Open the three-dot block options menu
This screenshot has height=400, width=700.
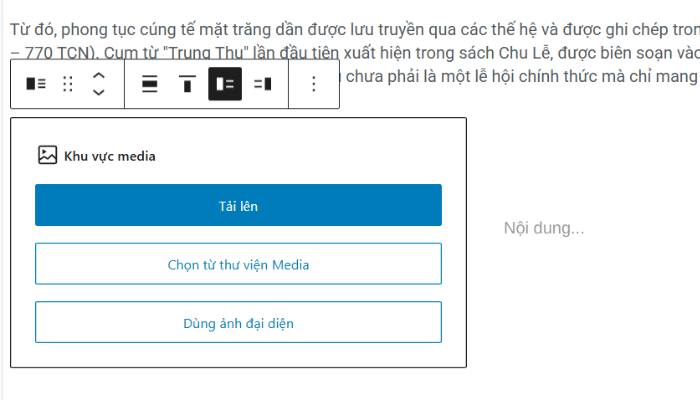pos(313,84)
